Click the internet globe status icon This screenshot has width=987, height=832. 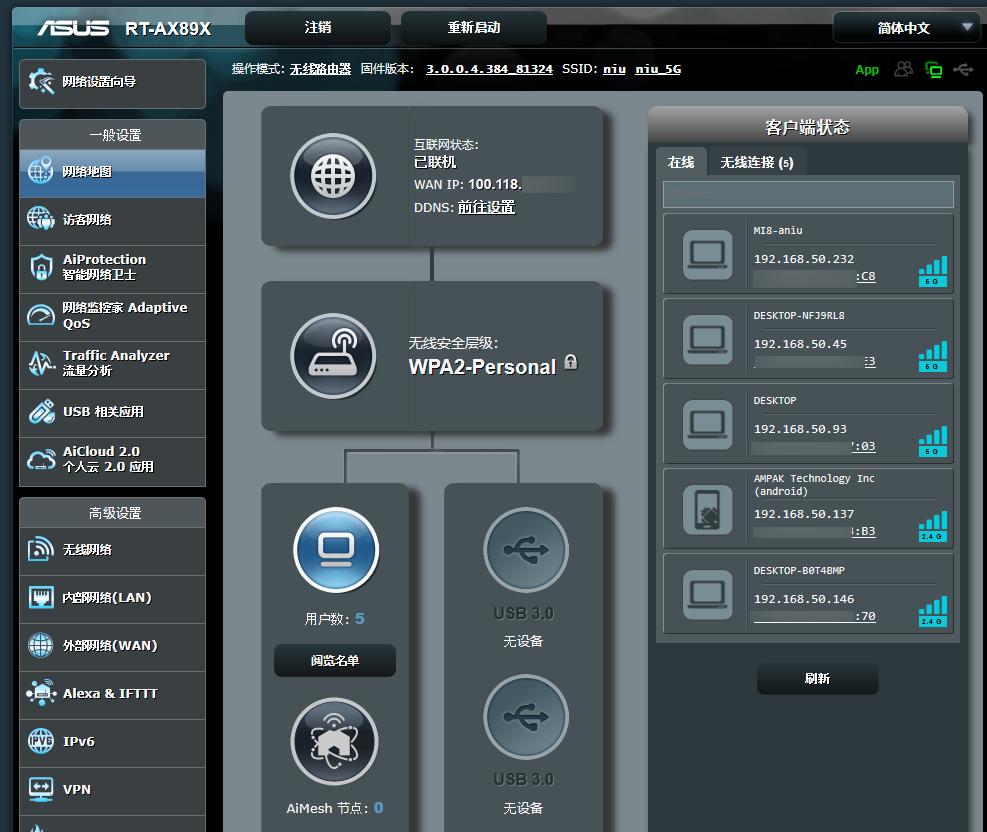[x=333, y=177]
